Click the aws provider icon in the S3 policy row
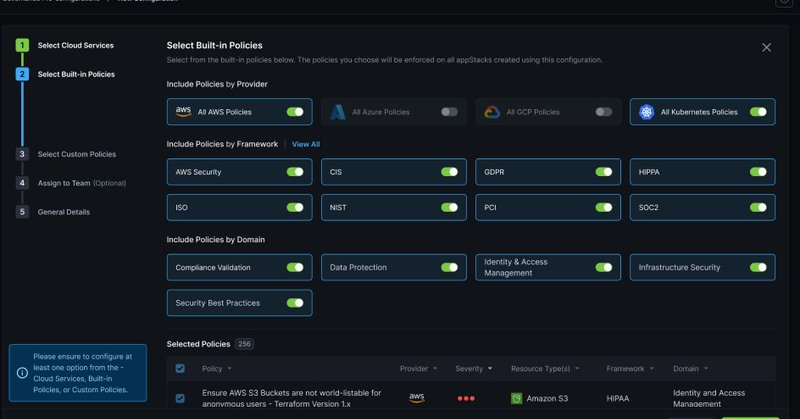800x419 pixels. point(417,398)
